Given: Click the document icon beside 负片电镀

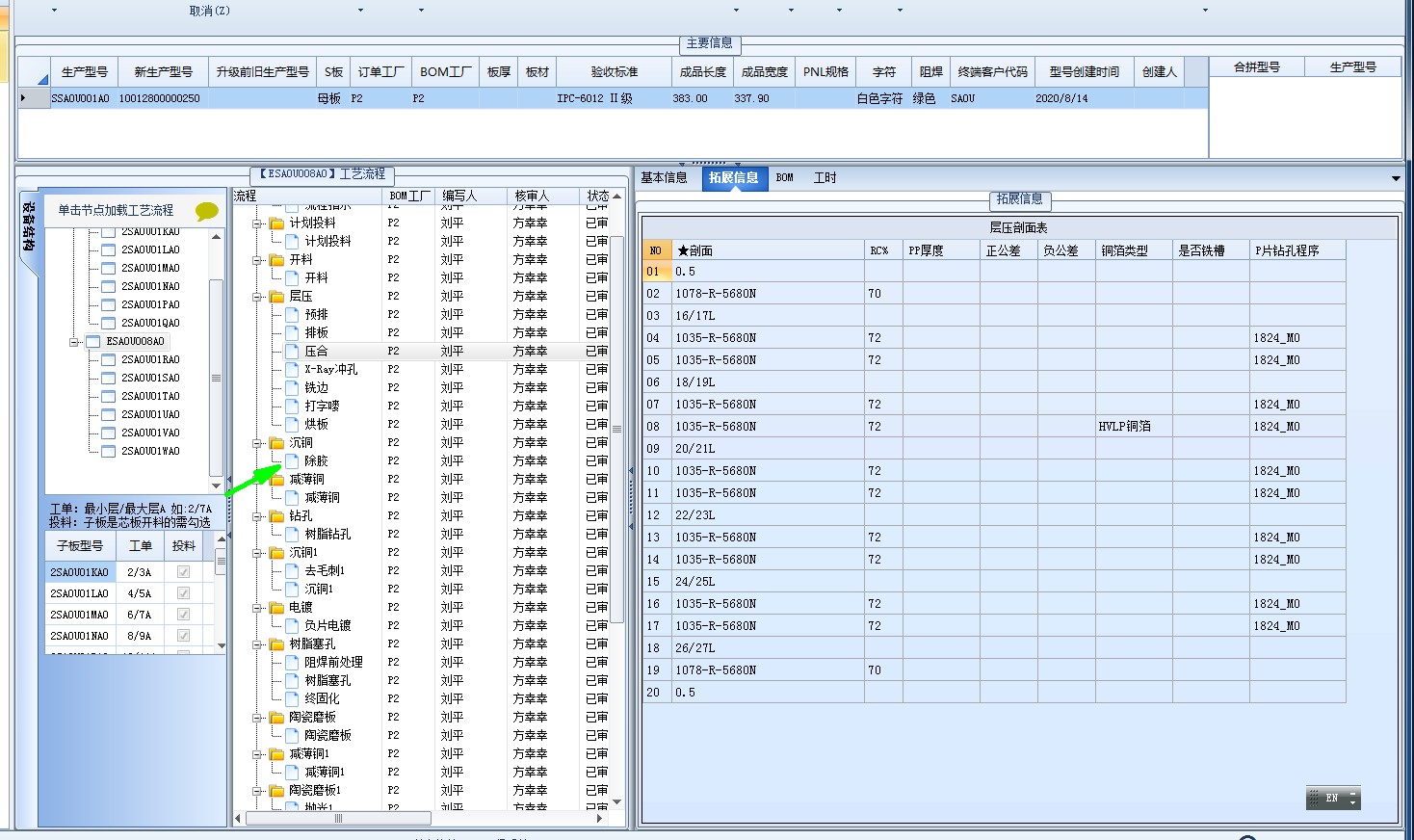Looking at the screenshot, I should pyautogui.click(x=292, y=626).
